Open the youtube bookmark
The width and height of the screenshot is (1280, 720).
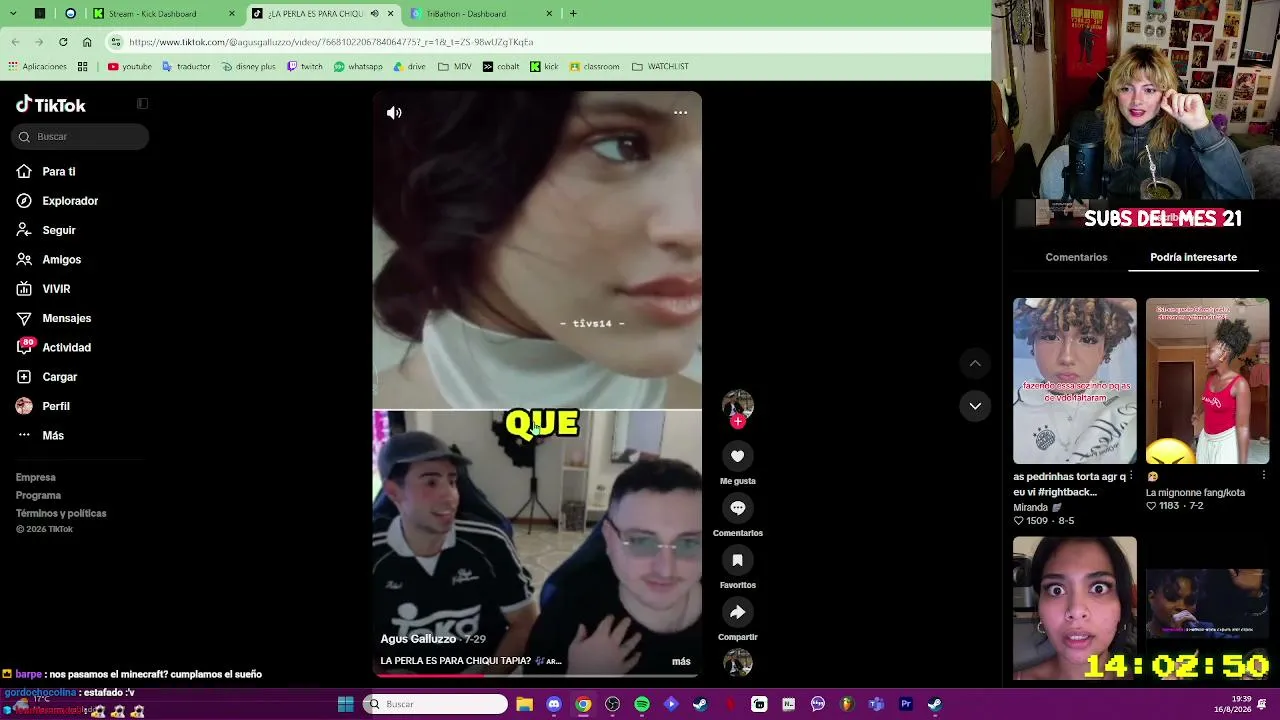pos(129,67)
